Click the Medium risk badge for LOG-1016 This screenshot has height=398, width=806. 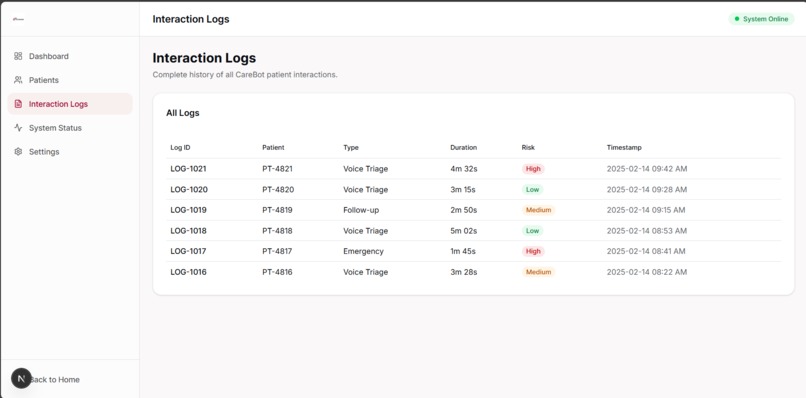538,272
